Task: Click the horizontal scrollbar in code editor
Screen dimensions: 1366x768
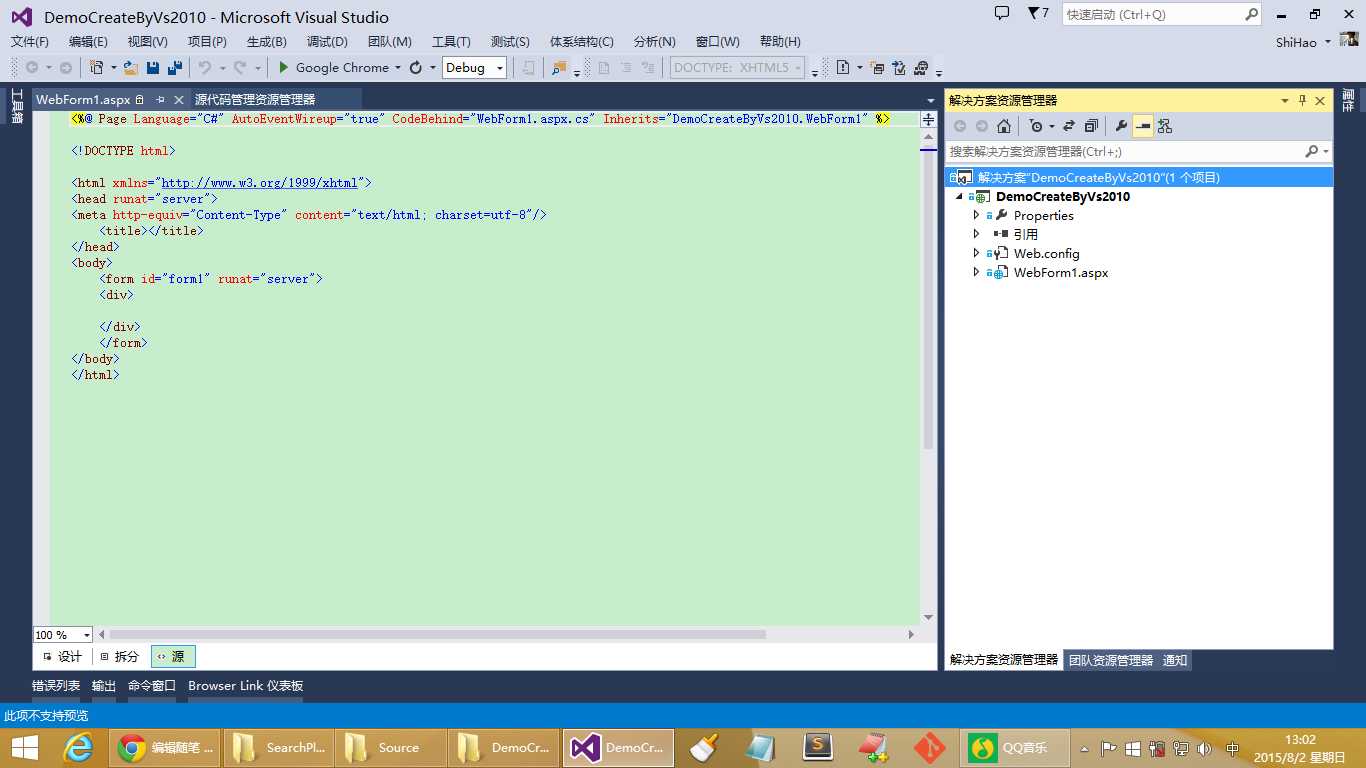Action: coord(437,635)
